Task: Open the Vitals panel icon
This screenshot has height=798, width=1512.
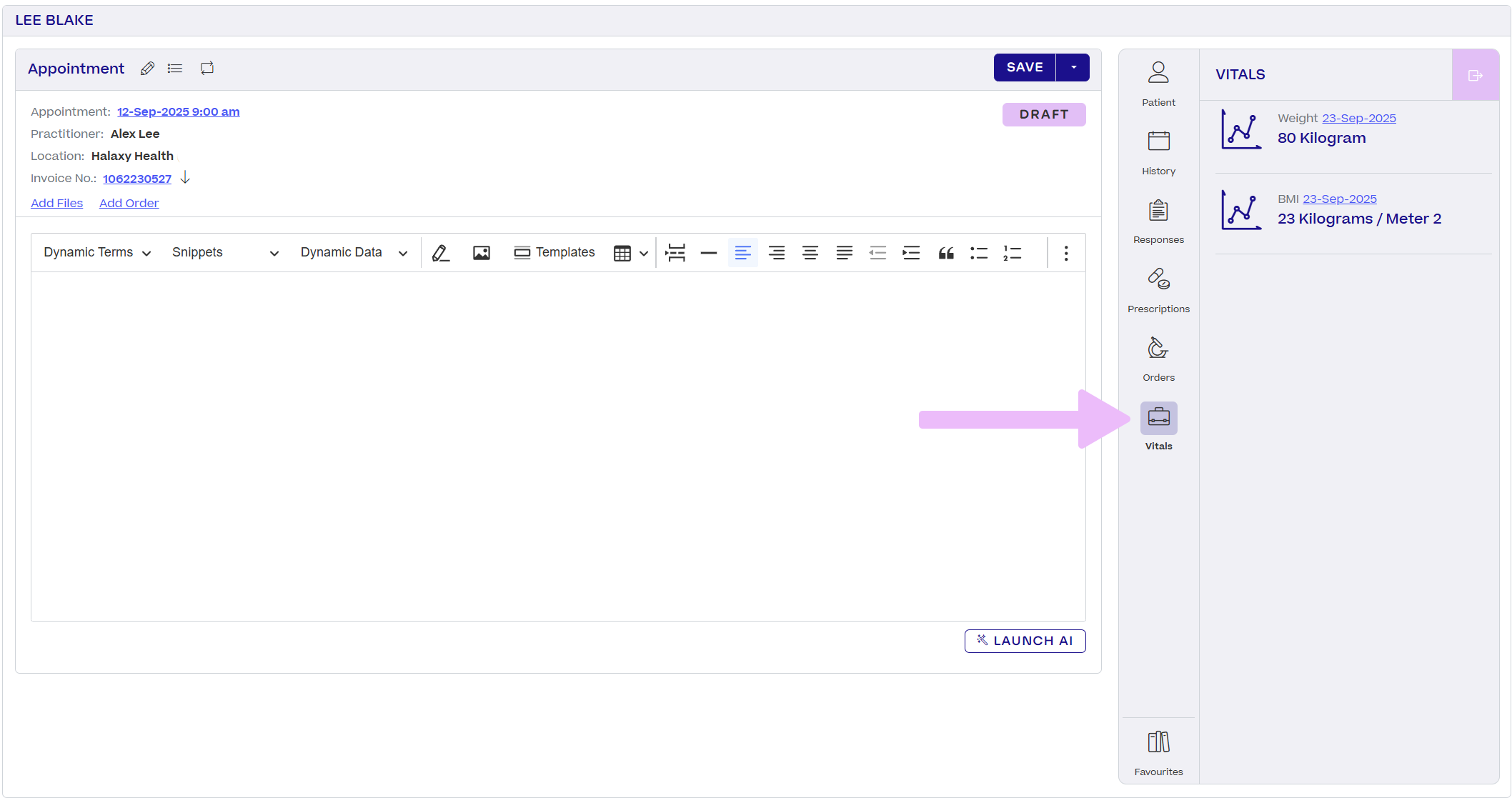Action: coord(1158,417)
